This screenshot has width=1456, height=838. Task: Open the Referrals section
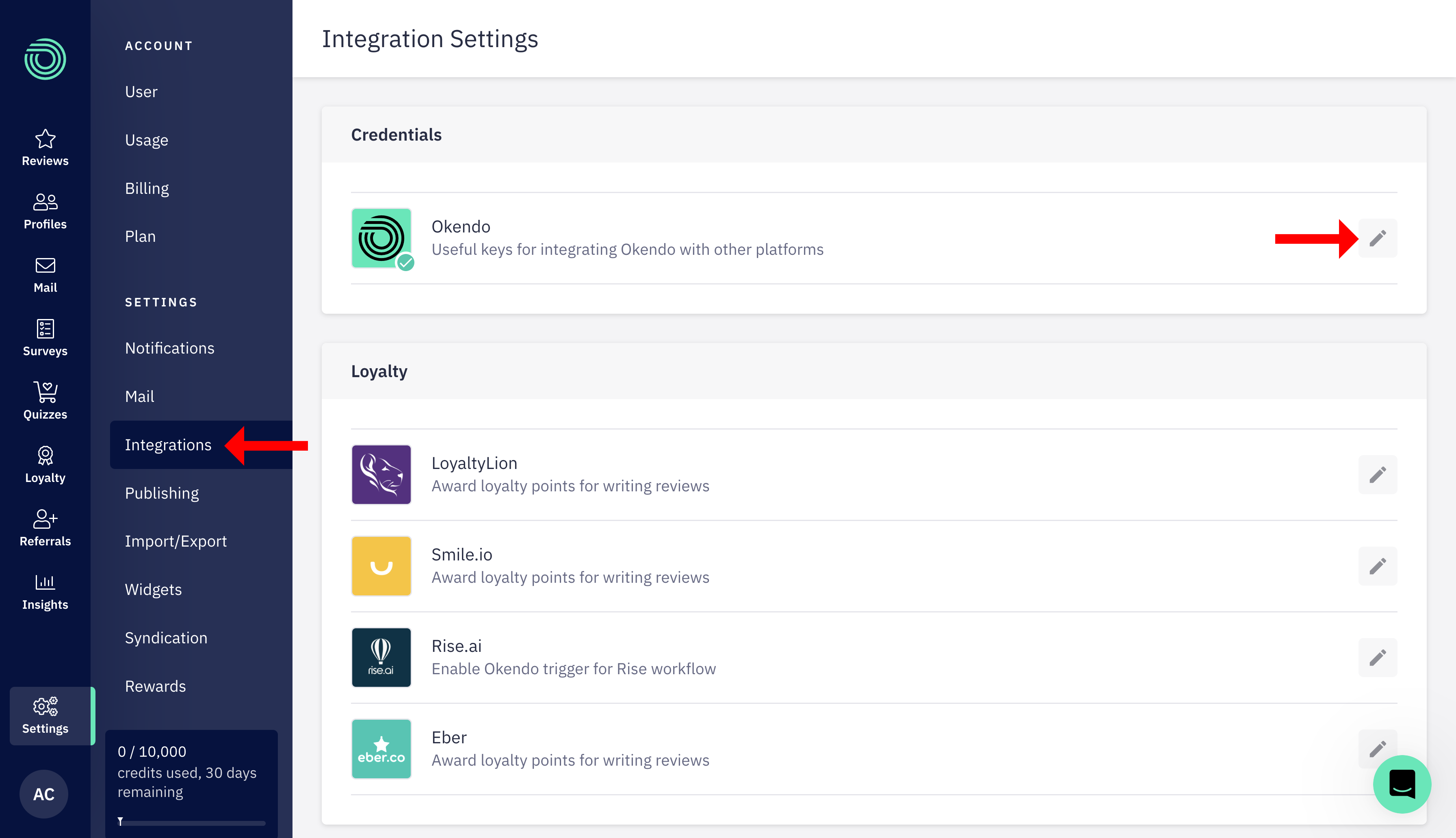click(x=45, y=528)
